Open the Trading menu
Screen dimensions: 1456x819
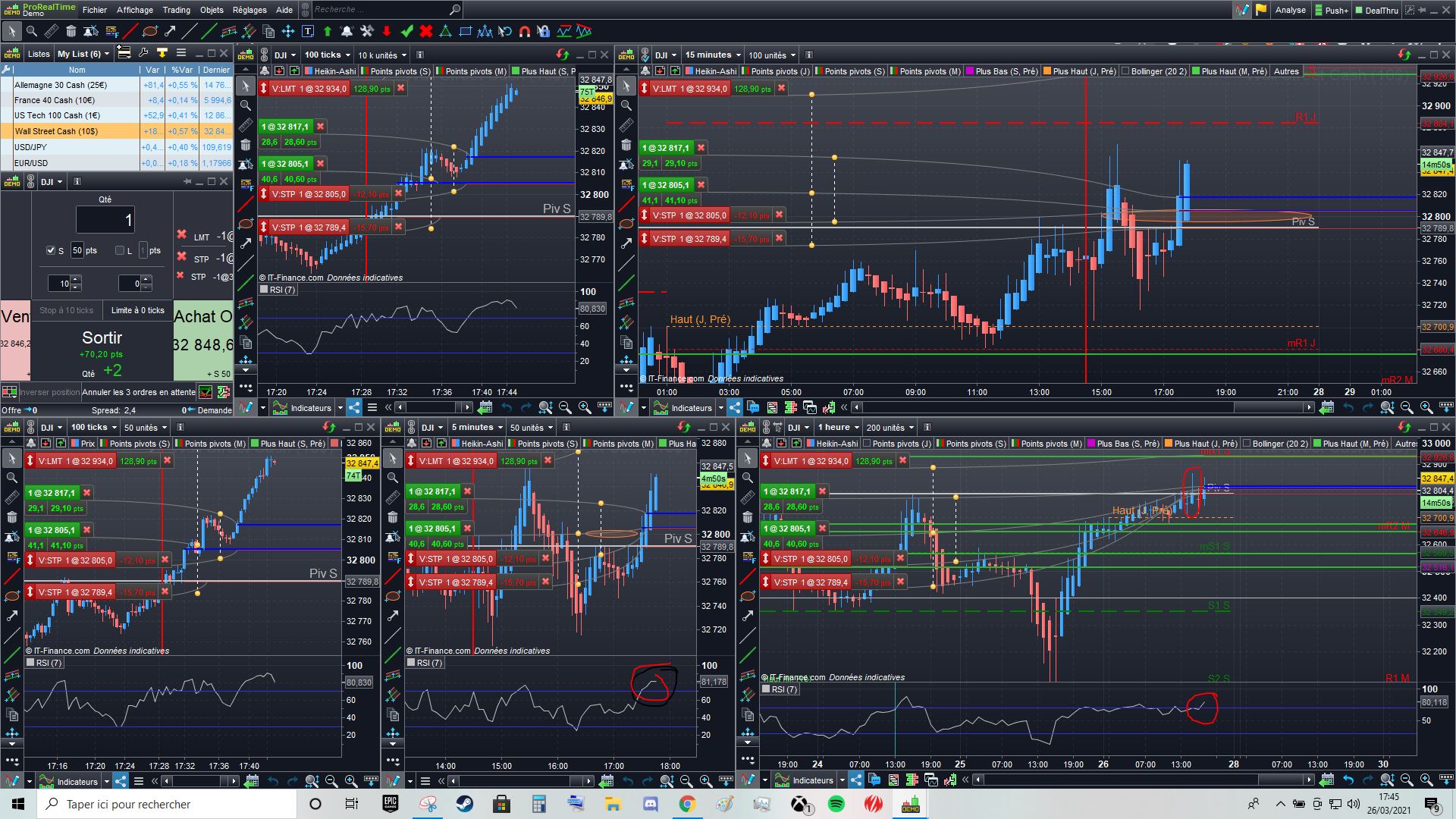[x=176, y=10]
